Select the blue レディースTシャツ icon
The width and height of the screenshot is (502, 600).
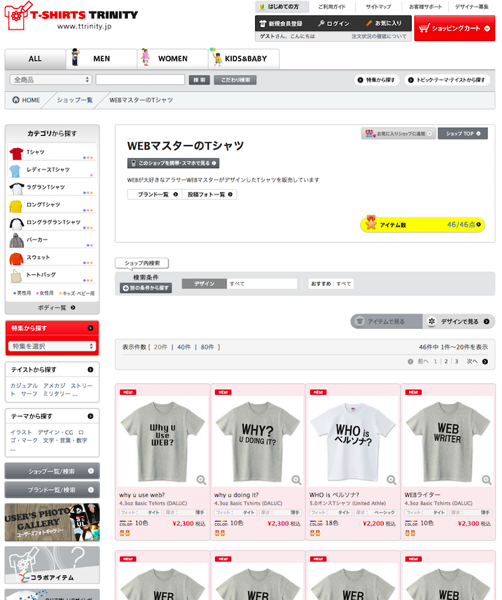15,171
